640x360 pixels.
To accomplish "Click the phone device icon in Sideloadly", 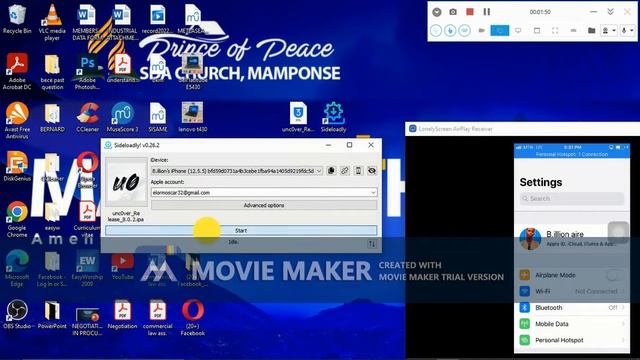I will pyautogui.click(x=358, y=171).
